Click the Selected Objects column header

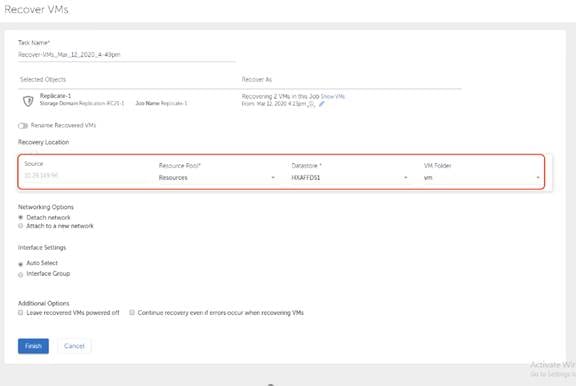(43, 79)
